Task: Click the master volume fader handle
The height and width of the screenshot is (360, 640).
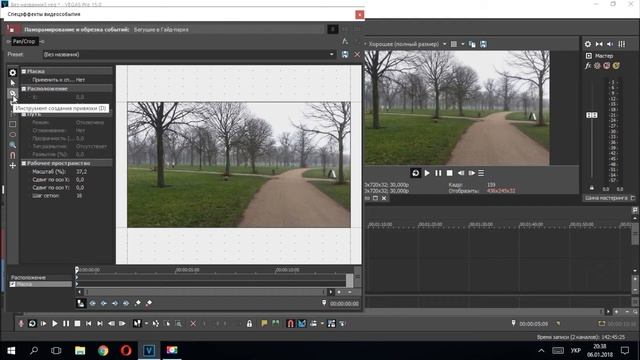Action: (x=592, y=116)
